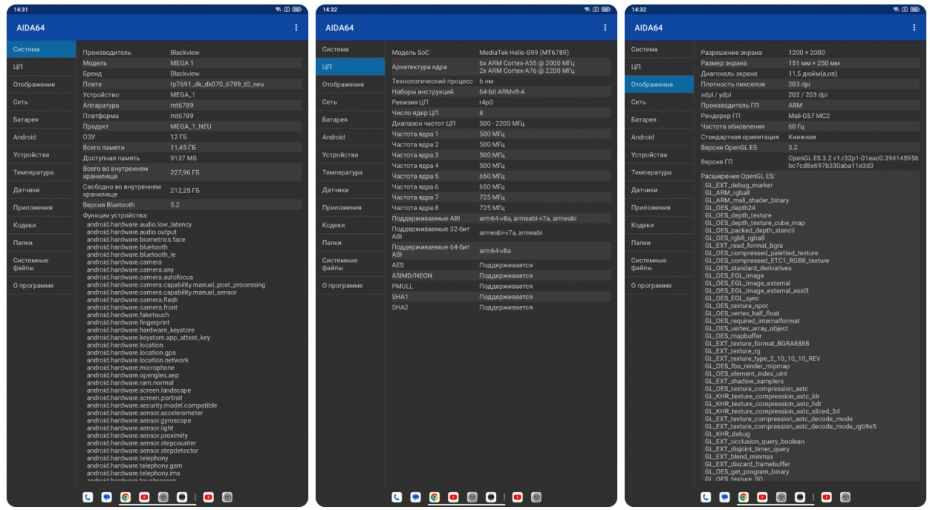Tap Messages dock icon on left screen

pyautogui.click(x=107, y=497)
